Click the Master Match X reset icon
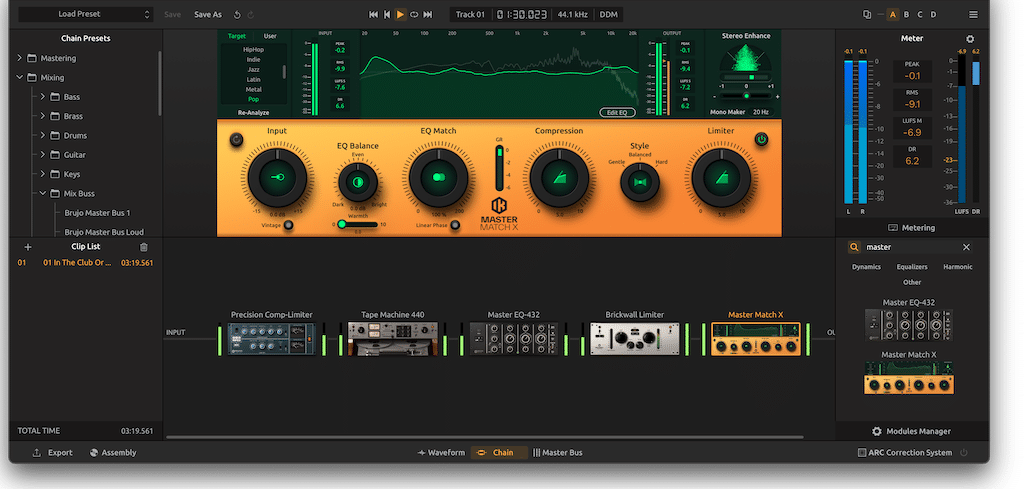 coord(236,139)
